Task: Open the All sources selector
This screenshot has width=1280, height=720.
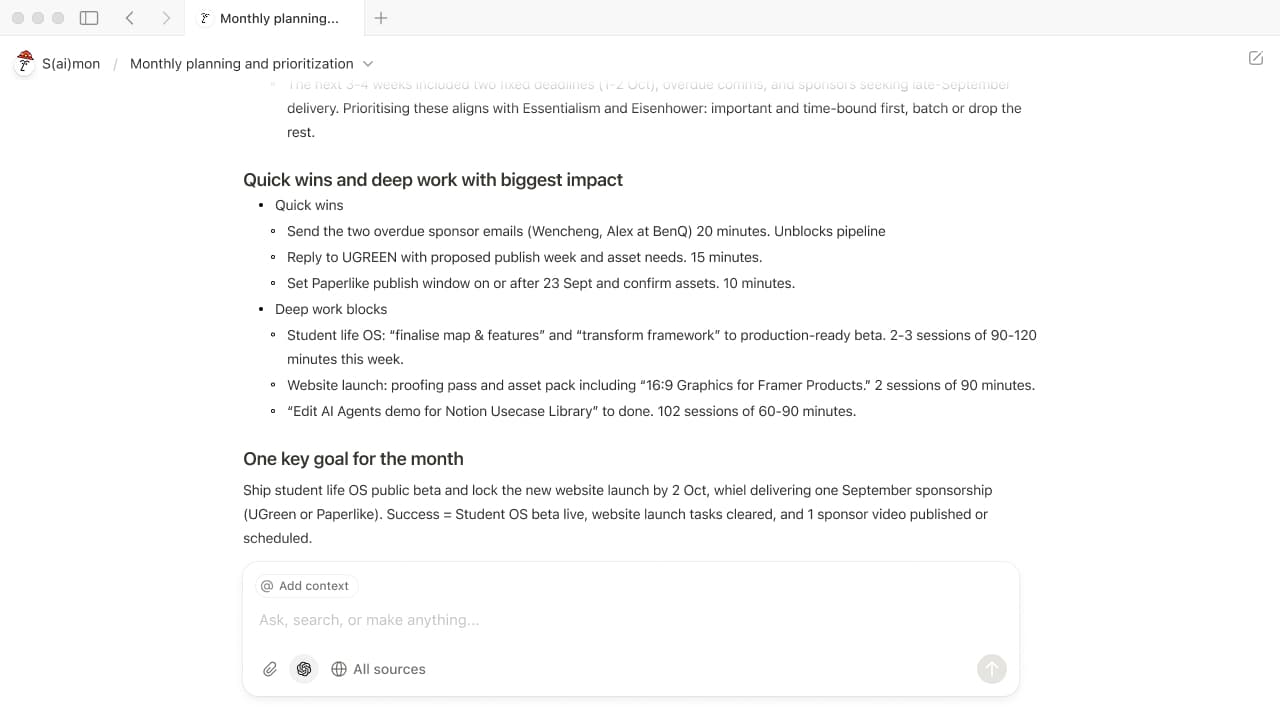Action: [x=378, y=669]
